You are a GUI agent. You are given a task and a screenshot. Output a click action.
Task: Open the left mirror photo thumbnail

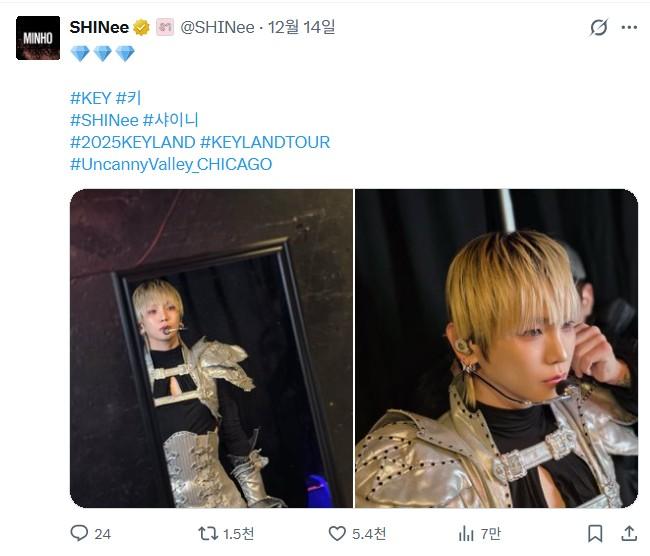pos(211,348)
